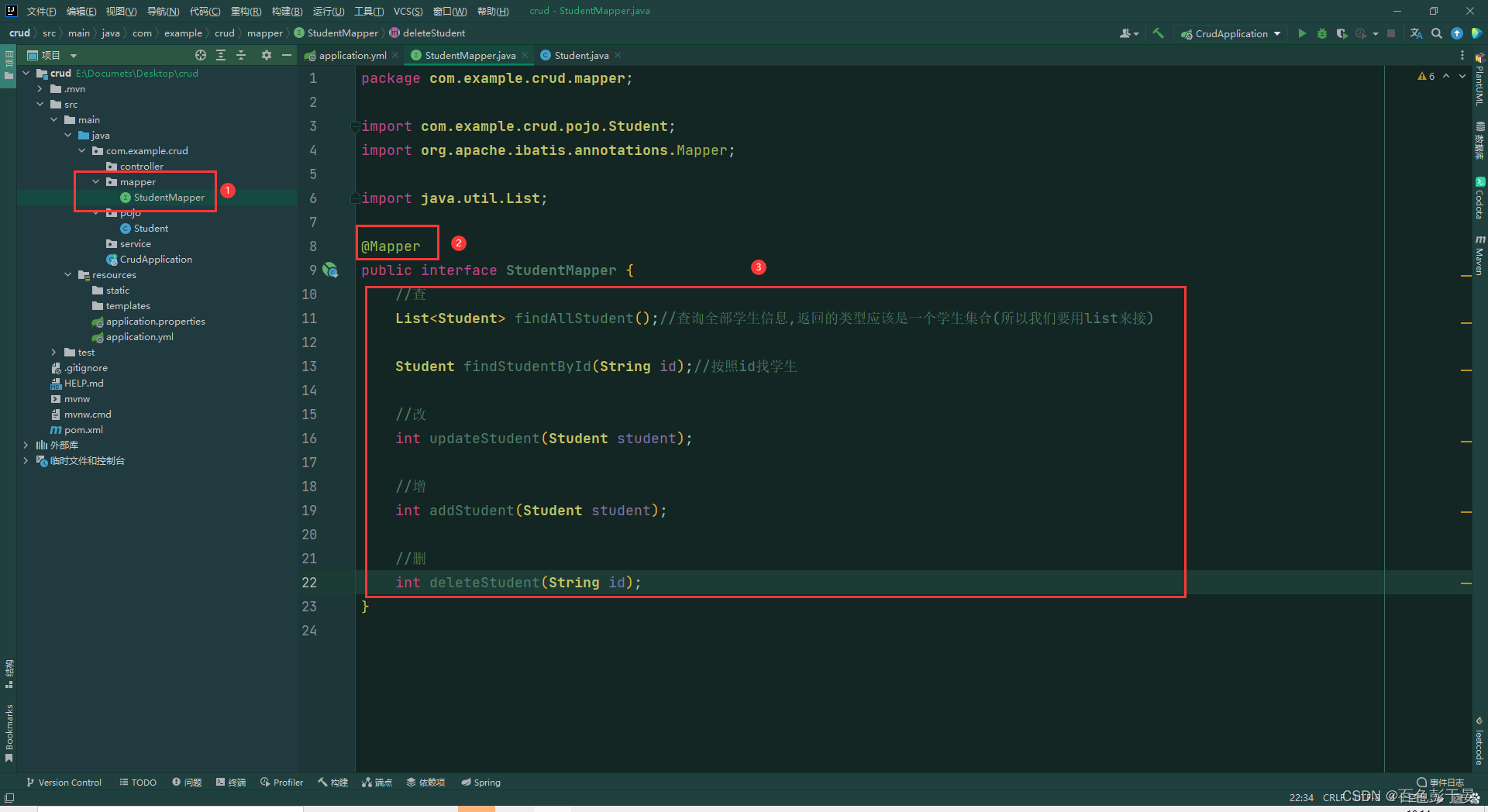
Task: Open the 运行(U) menu
Action: [329, 11]
